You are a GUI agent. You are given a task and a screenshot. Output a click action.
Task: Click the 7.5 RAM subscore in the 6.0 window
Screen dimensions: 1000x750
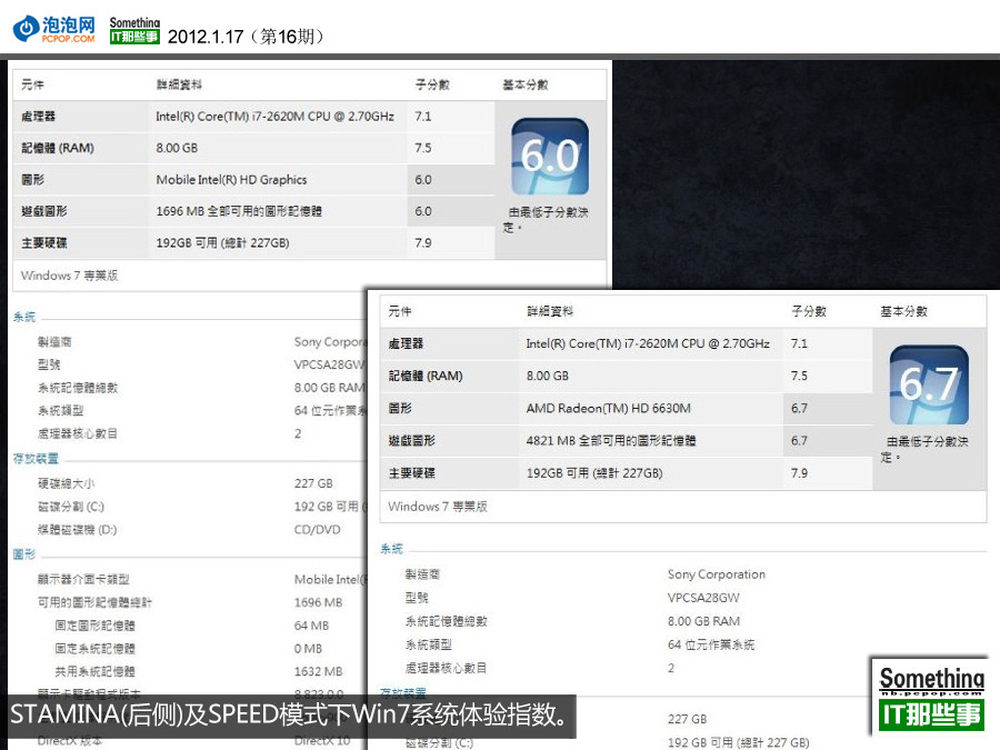pyautogui.click(x=423, y=148)
